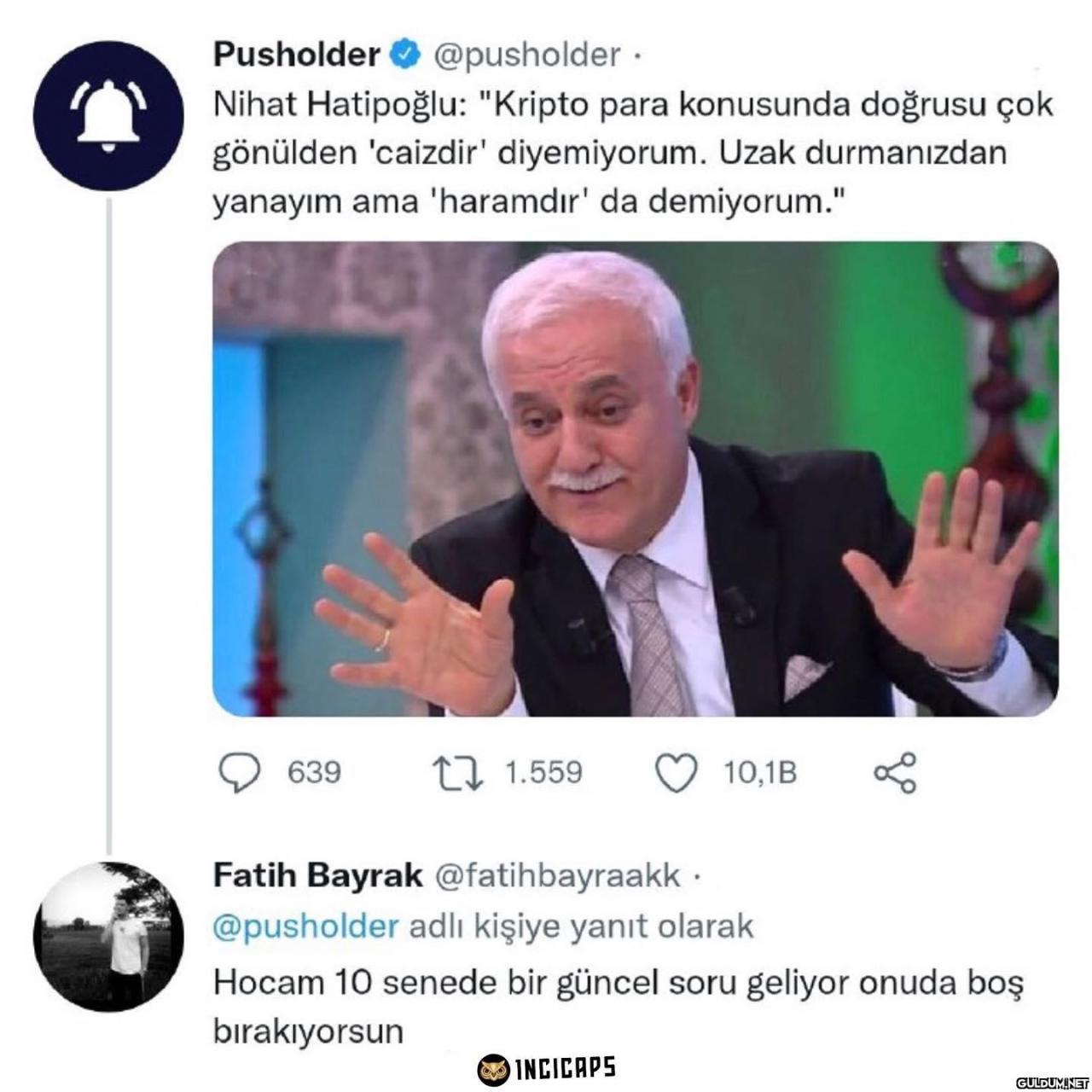Click the Nihat Hatipoğlu quote text
This screenshot has width=1092, height=1092.
tap(633, 154)
